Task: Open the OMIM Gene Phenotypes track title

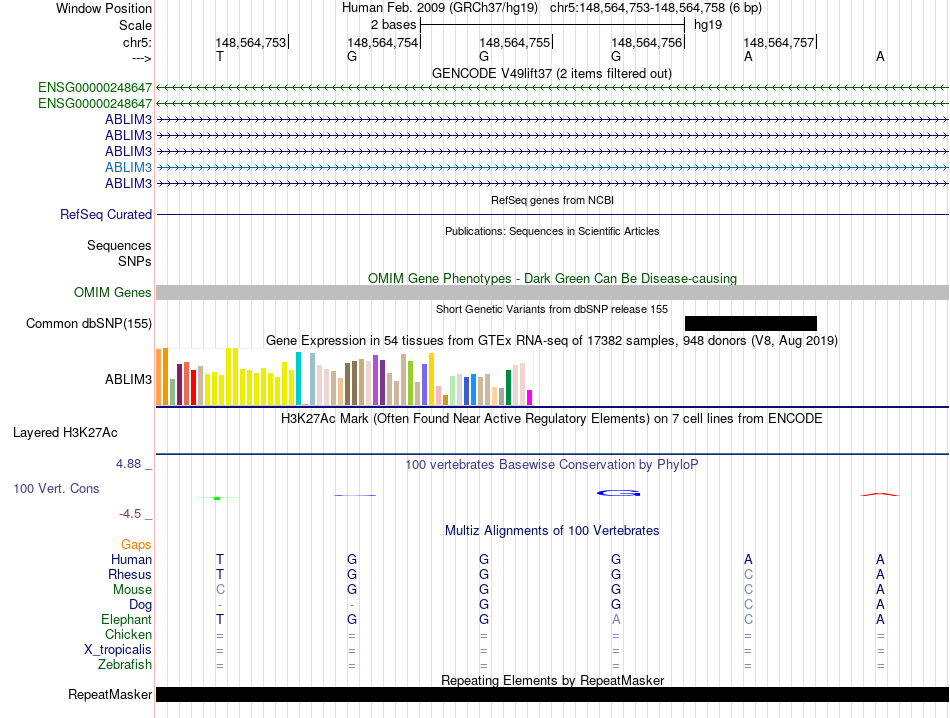Action: (552, 278)
